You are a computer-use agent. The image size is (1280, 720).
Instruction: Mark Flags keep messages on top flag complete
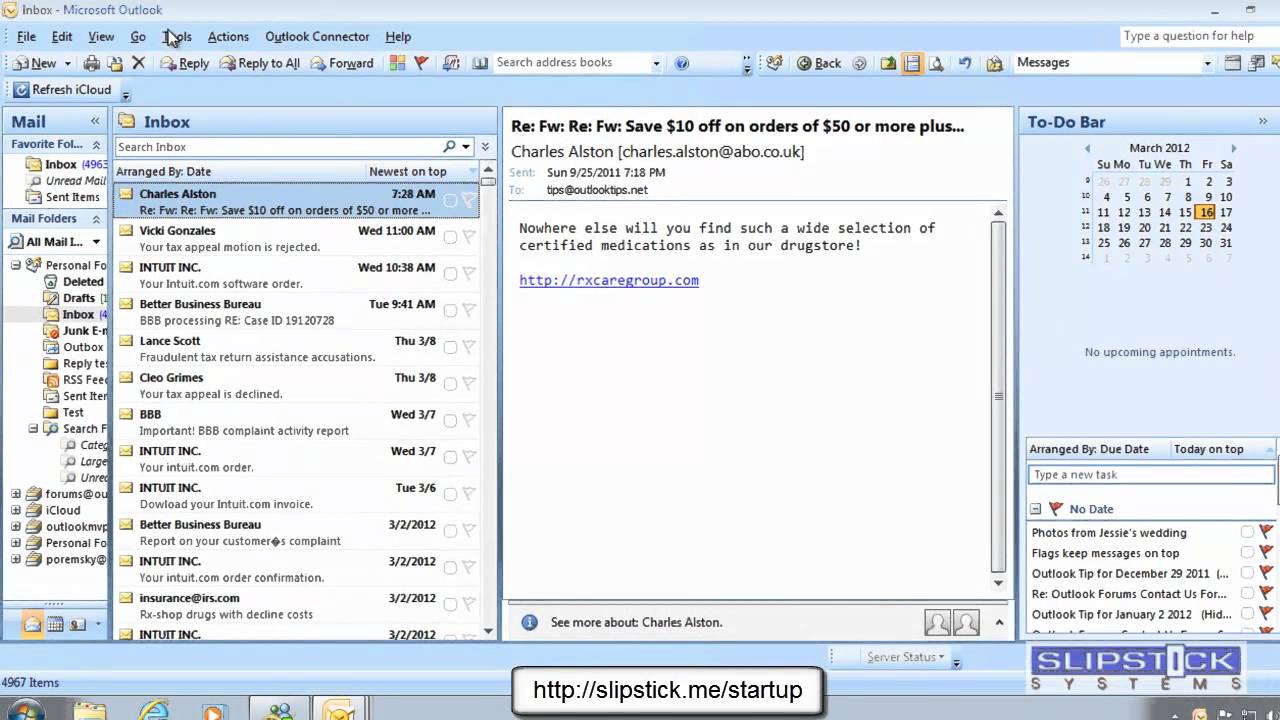point(1266,552)
